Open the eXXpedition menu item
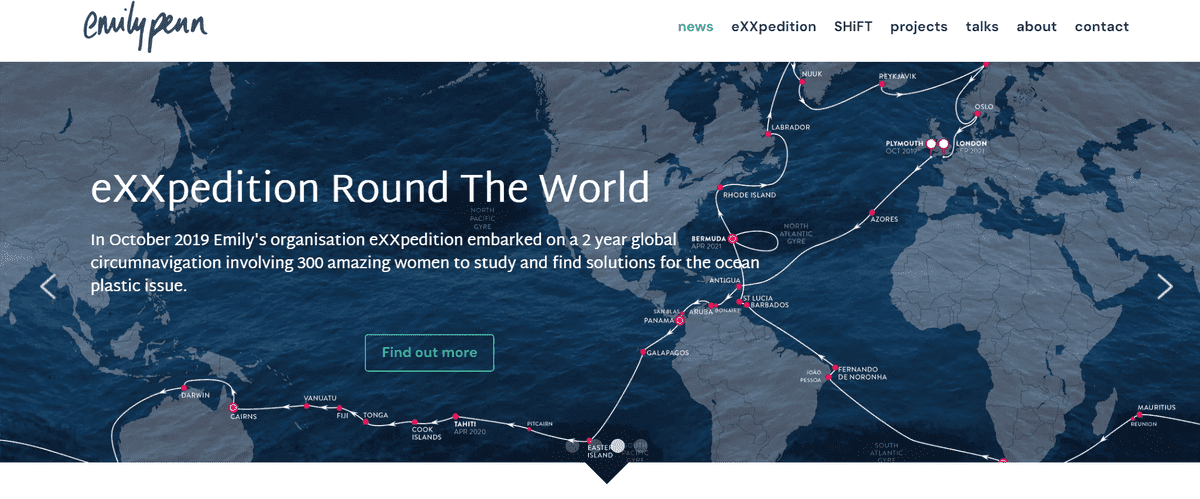 (774, 27)
